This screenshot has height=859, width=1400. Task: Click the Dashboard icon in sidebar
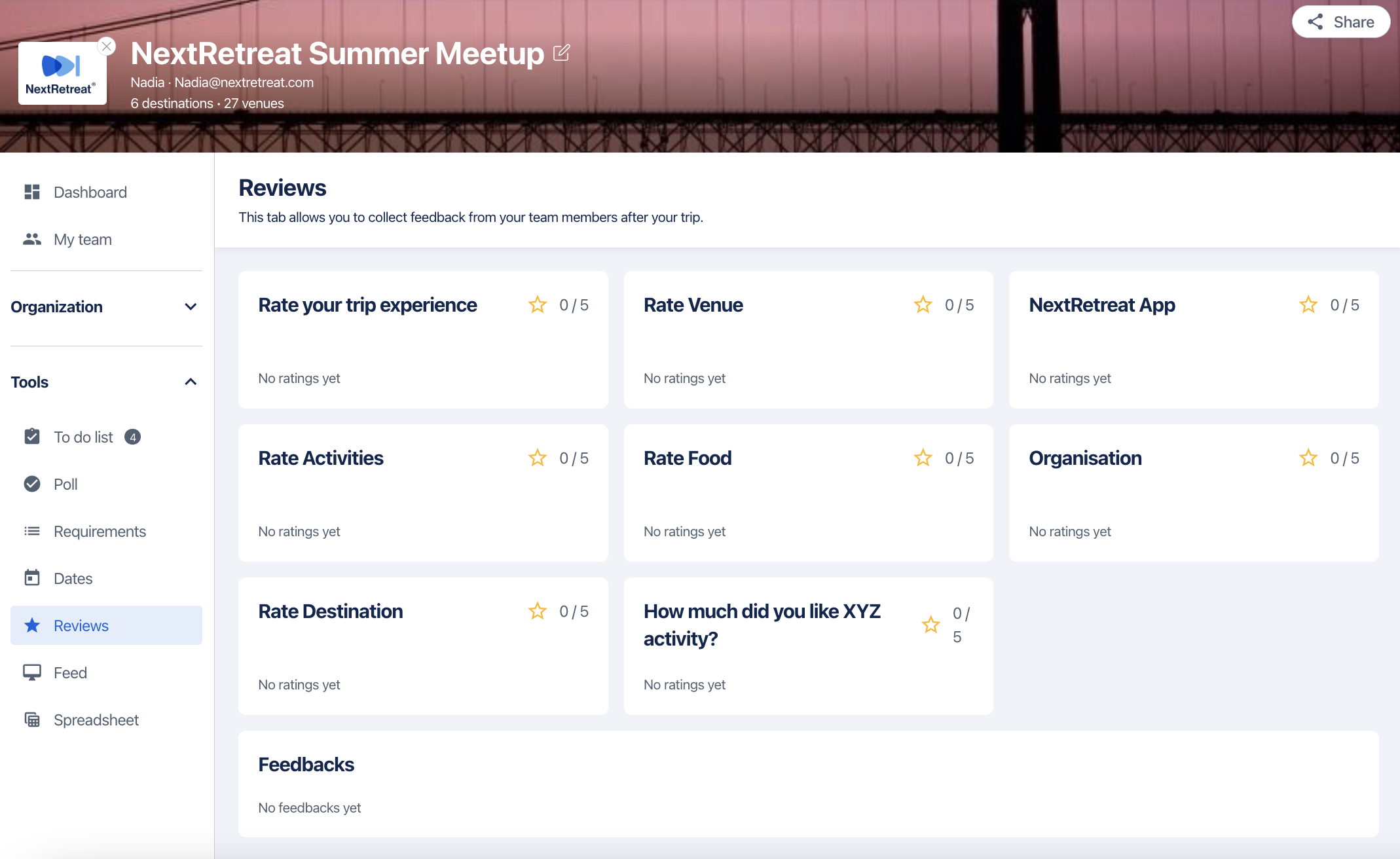click(x=32, y=191)
